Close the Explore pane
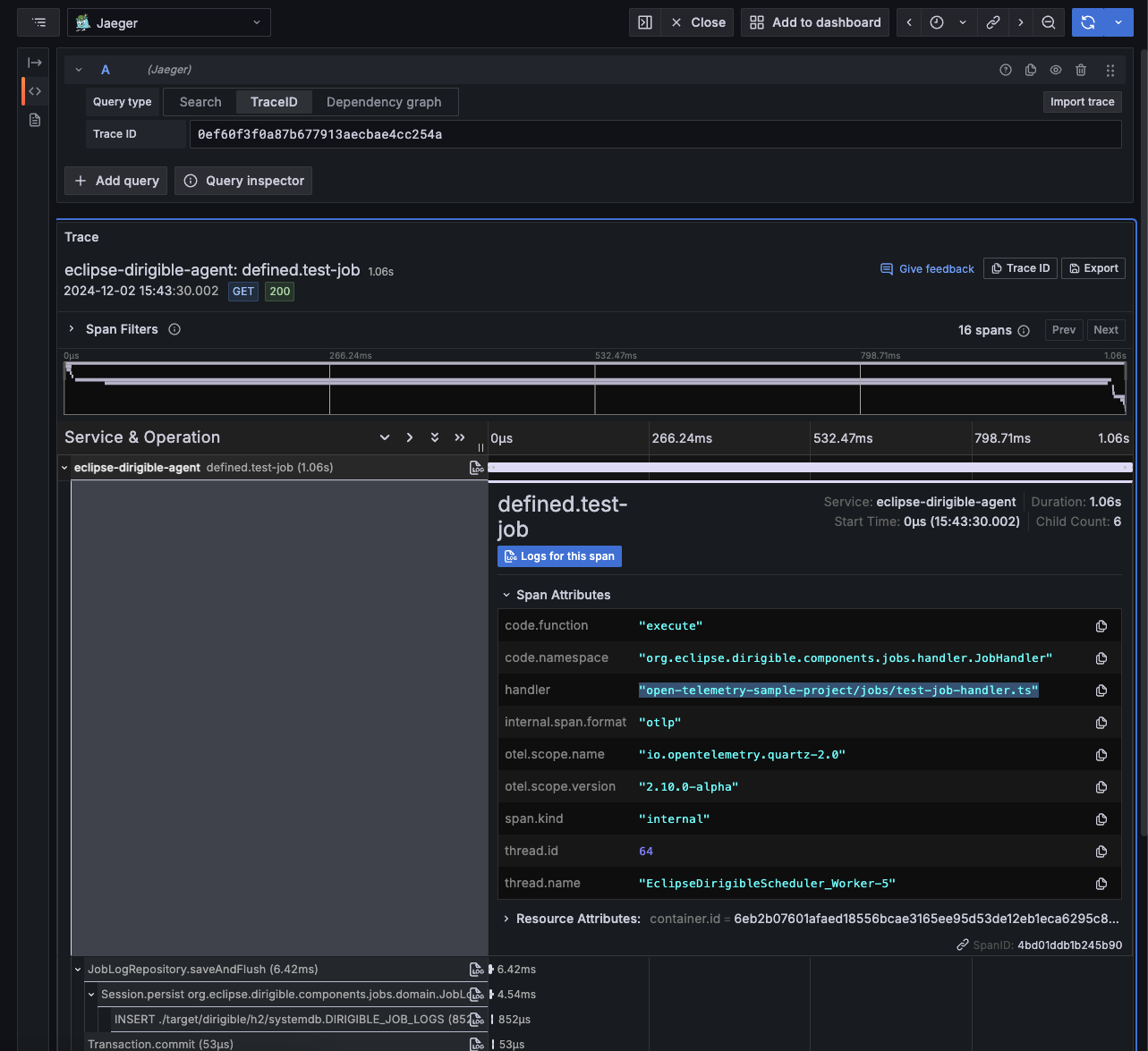This screenshot has width=1148, height=1051. coord(698,22)
